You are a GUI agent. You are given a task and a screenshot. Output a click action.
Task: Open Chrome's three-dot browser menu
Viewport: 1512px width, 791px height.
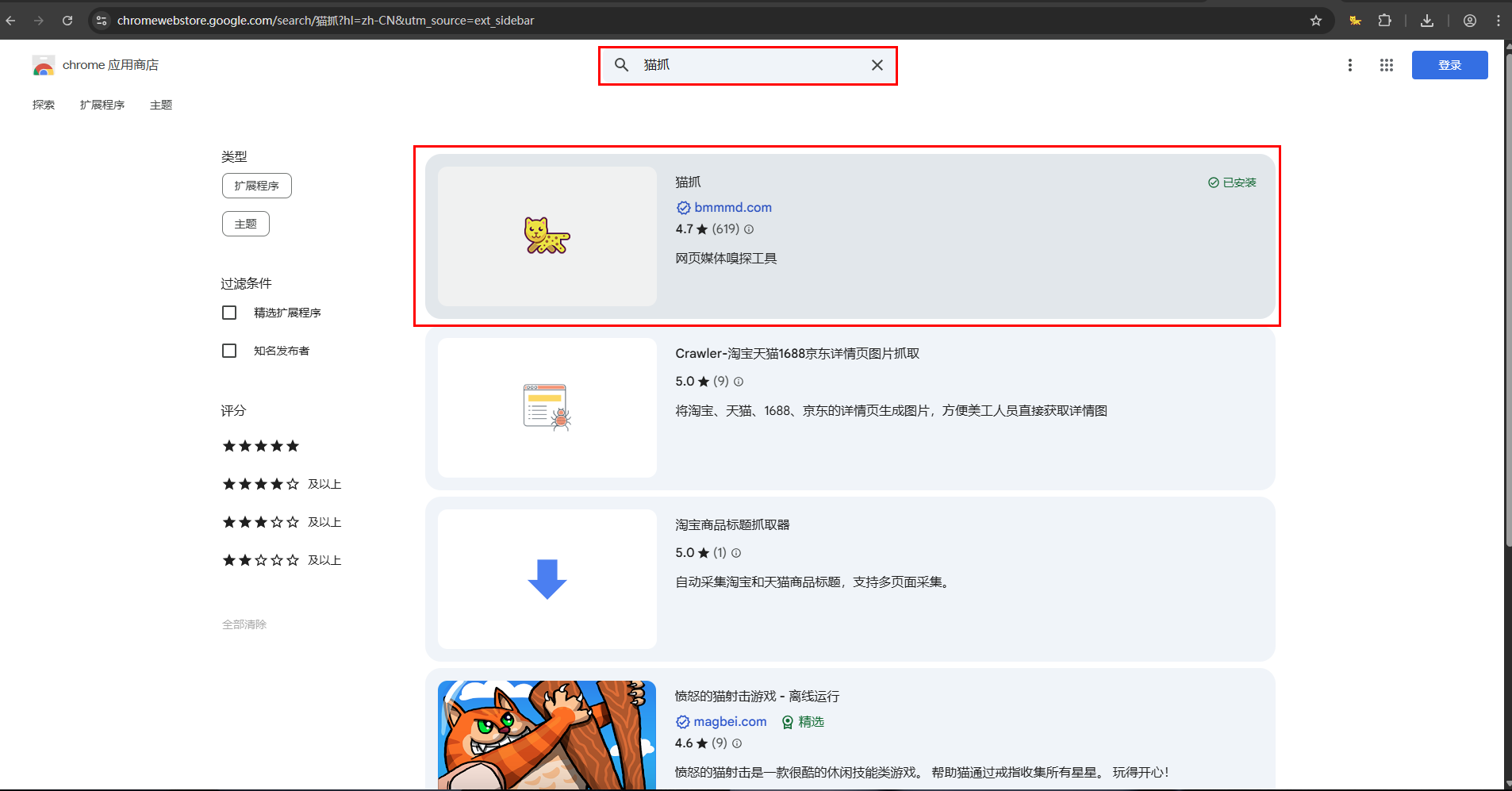(x=1499, y=21)
